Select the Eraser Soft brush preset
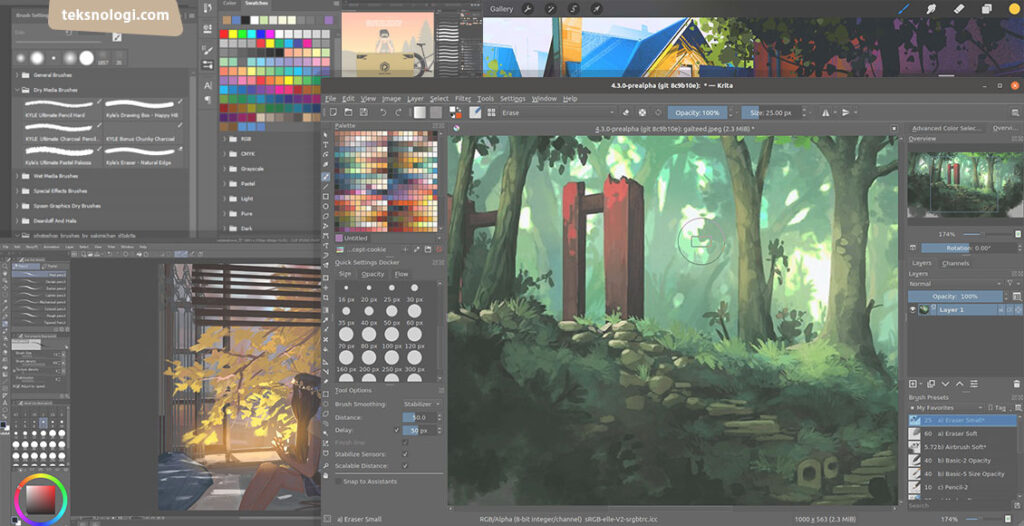The image size is (1024, 526). coord(963,433)
